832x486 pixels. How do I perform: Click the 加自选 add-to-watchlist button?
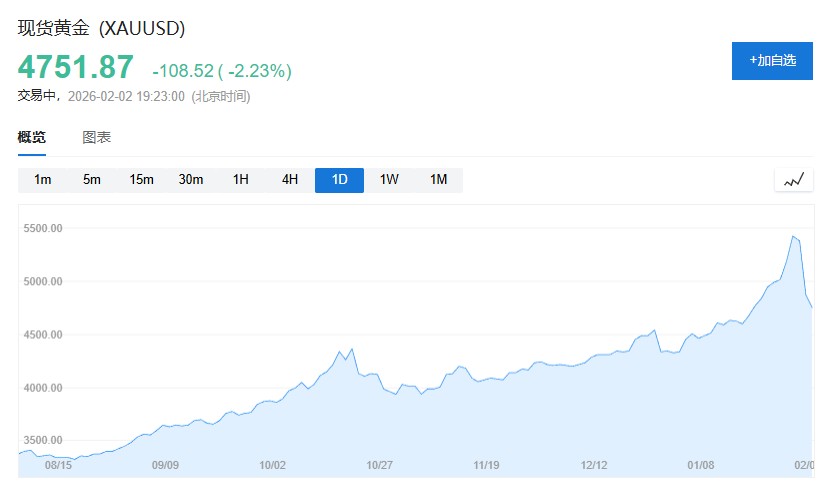point(773,60)
